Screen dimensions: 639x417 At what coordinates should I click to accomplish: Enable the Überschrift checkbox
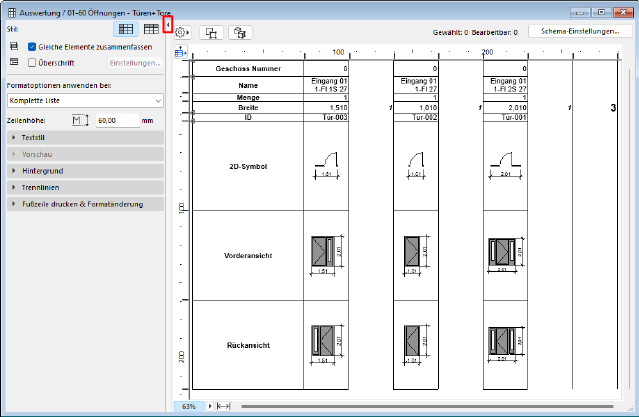32,63
